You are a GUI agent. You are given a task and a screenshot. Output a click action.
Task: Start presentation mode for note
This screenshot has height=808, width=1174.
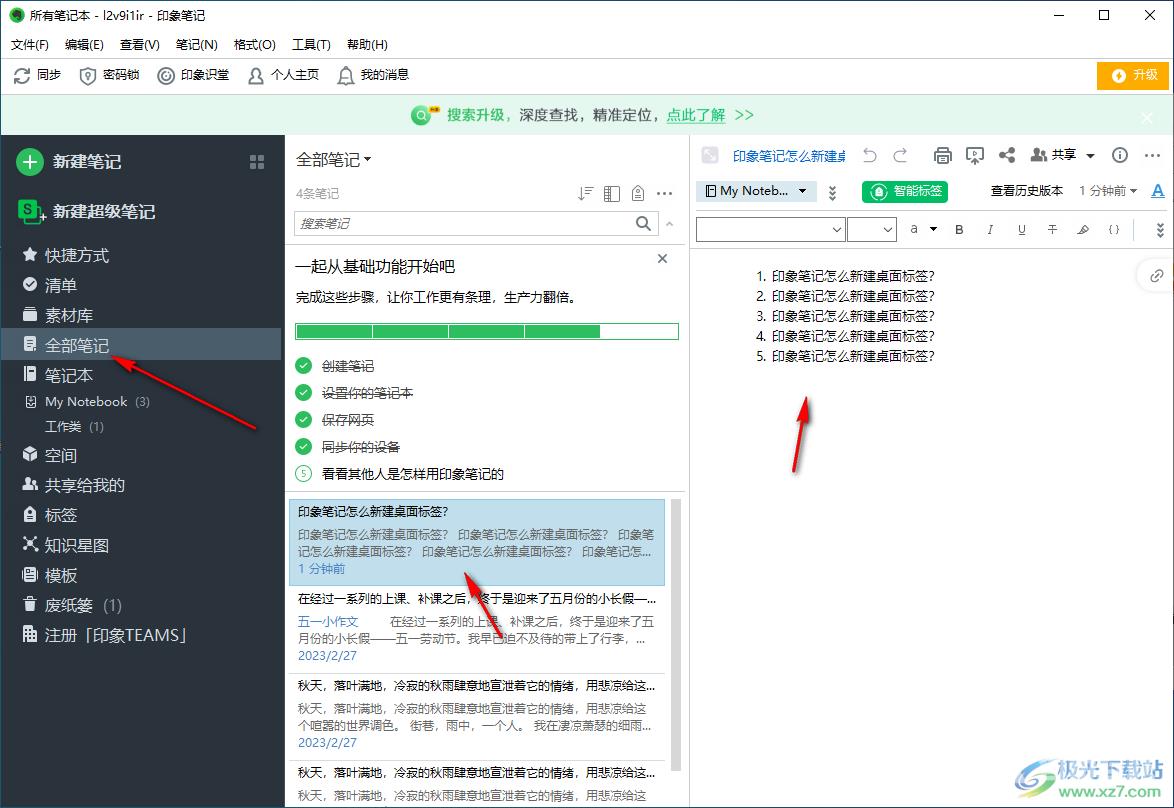coord(975,155)
